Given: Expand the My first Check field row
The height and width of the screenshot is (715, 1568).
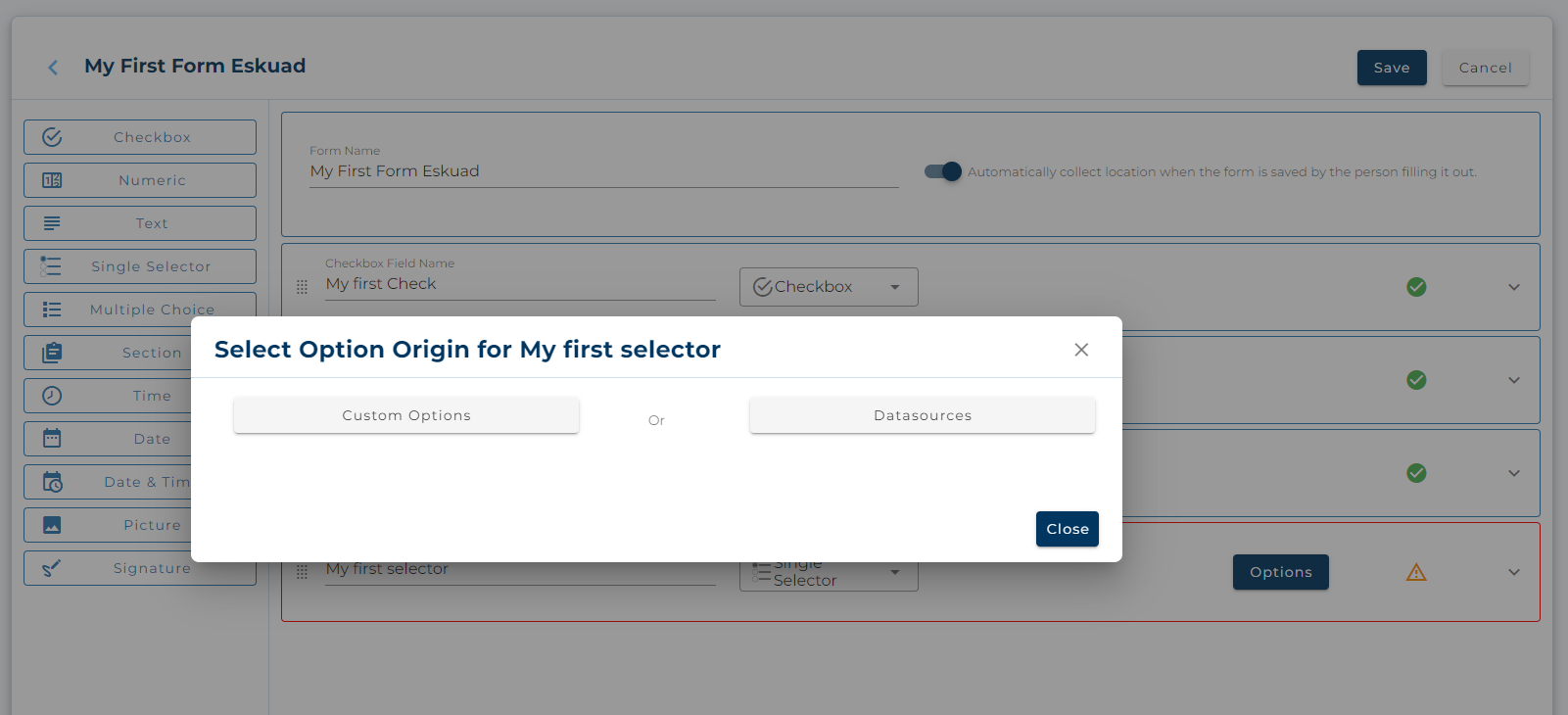Looking at the screenshot, I should pos(1514,287).
